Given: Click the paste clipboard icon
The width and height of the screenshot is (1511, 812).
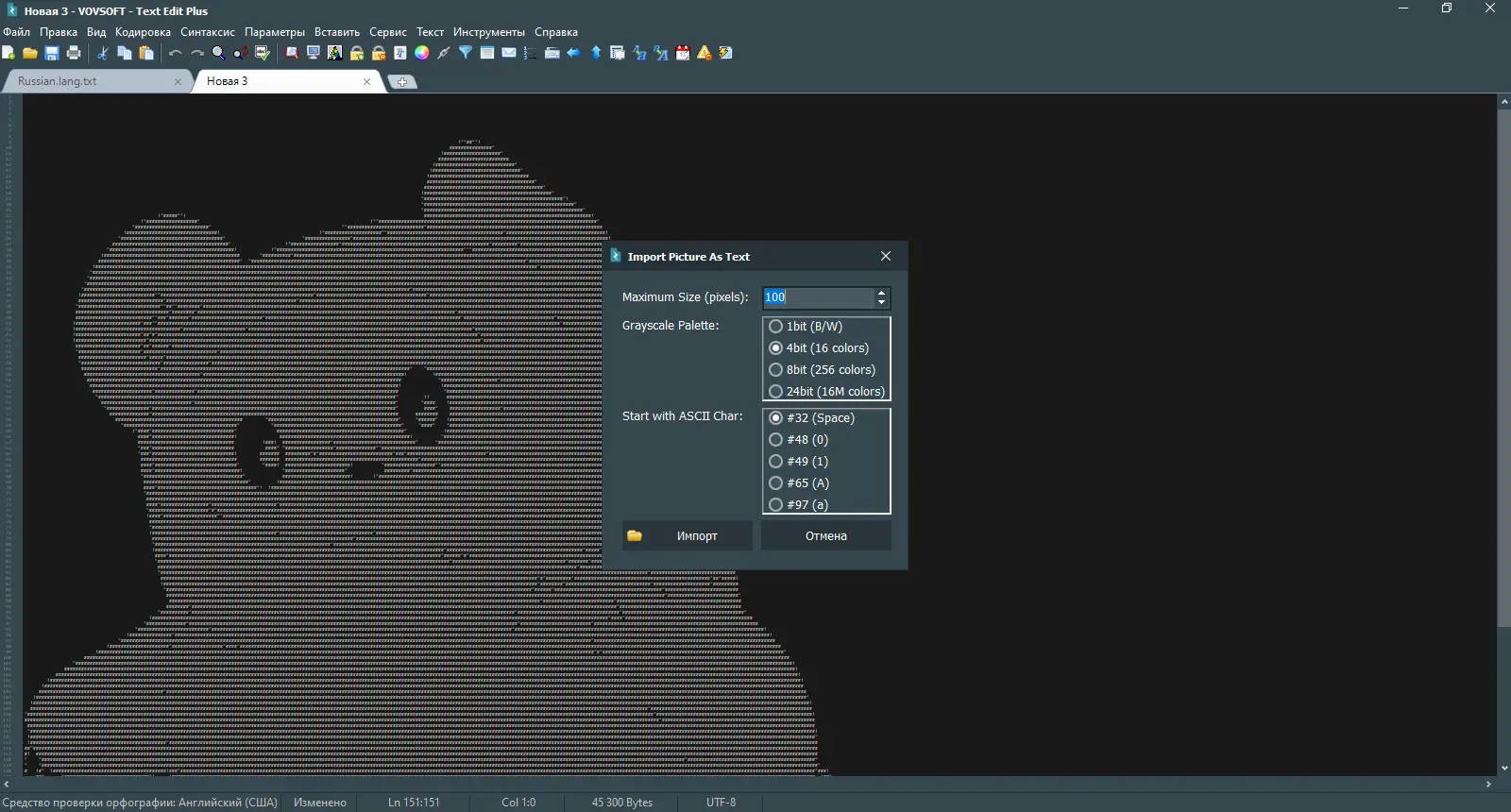Looking at the screenshot, I should click(x=146, y=53).
